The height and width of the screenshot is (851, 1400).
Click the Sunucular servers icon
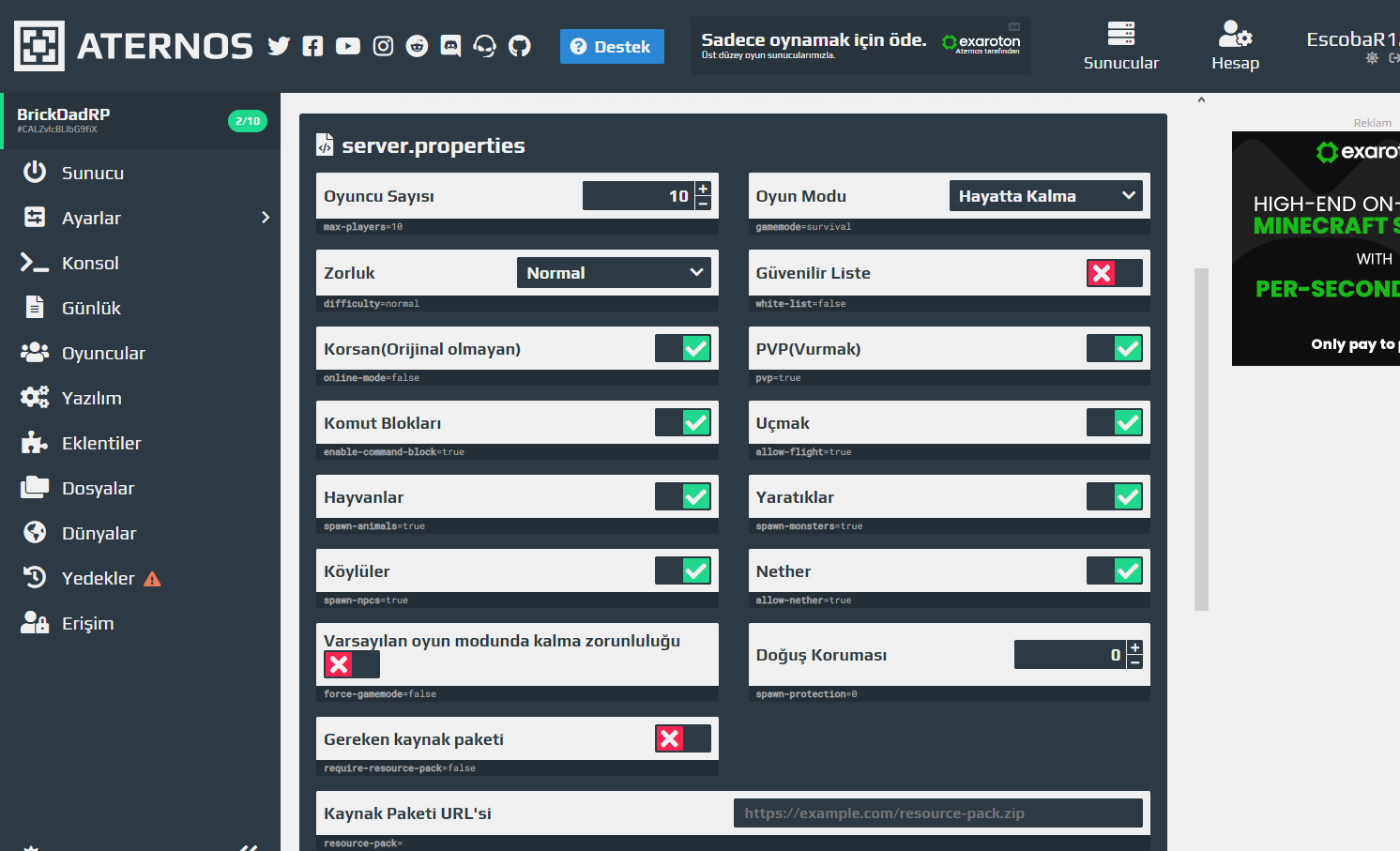pos(1121,34)
